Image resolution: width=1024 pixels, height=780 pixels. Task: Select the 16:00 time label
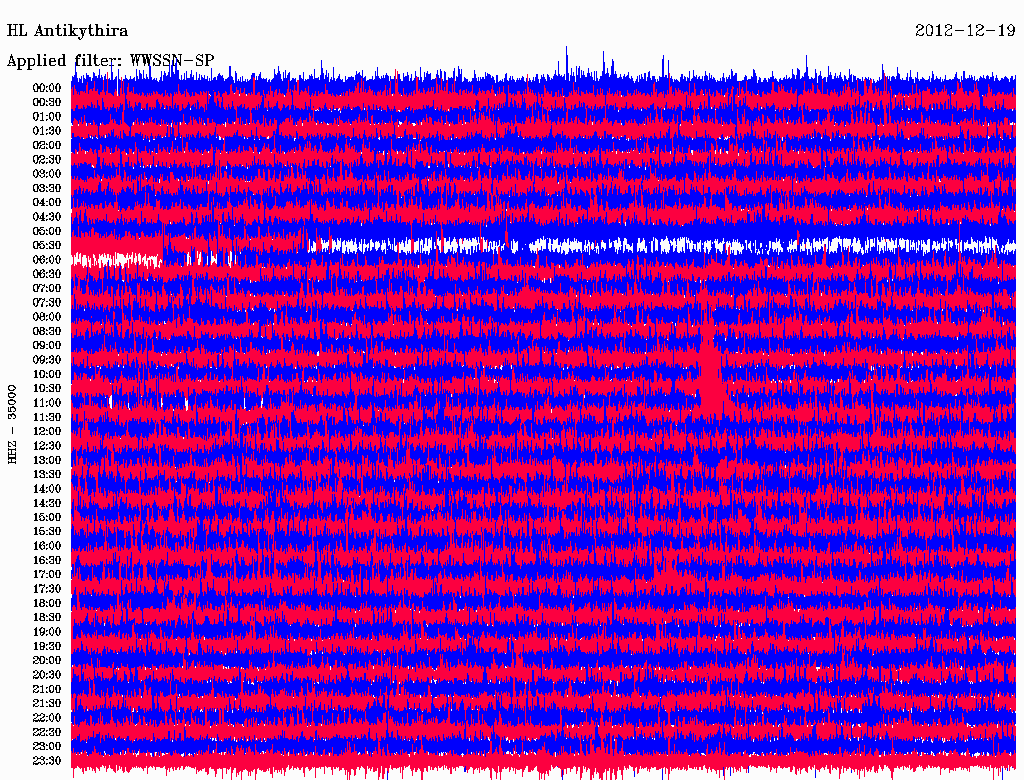[x=47, y=545]
